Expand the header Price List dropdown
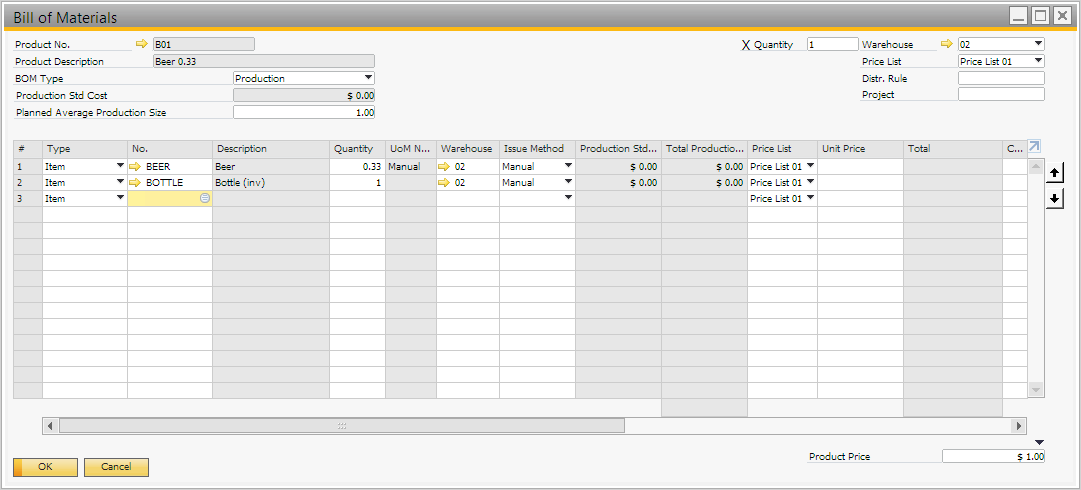The image size is (1081, 490). point(1038,61)
